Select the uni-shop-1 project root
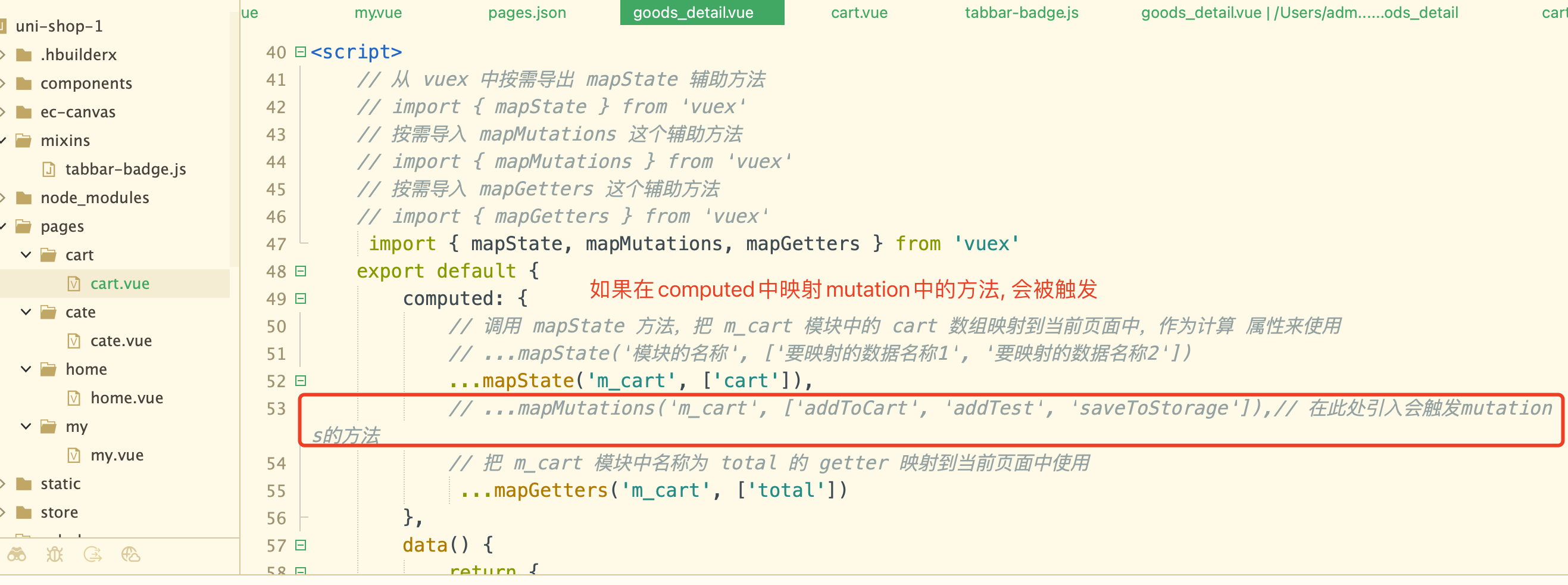This screenshot has height=585, width=1568. point(59,26)
